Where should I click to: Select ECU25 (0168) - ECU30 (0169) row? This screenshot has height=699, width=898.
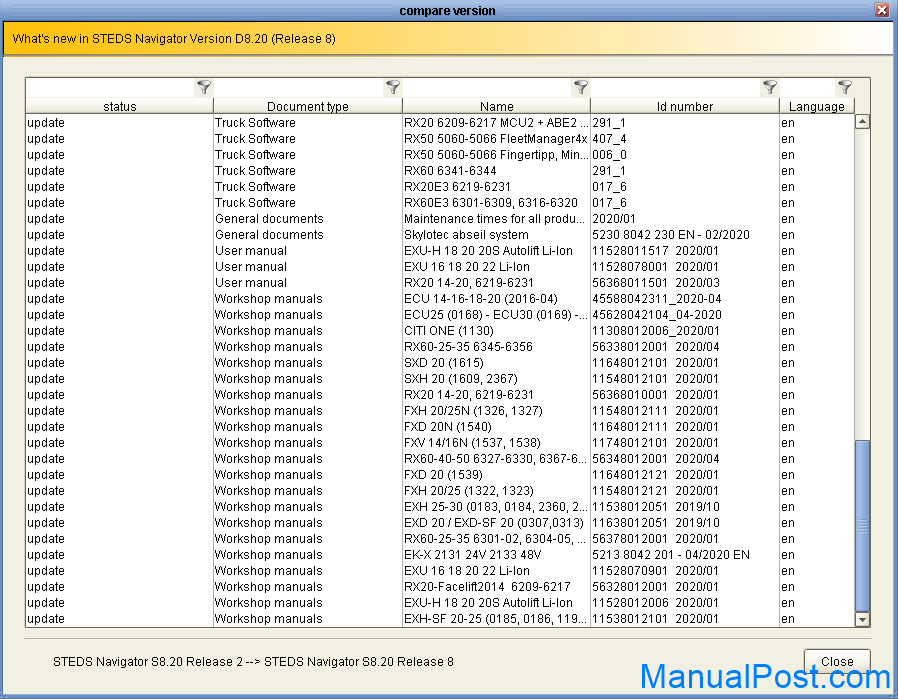pyautogui.click(x=440, y=315)
